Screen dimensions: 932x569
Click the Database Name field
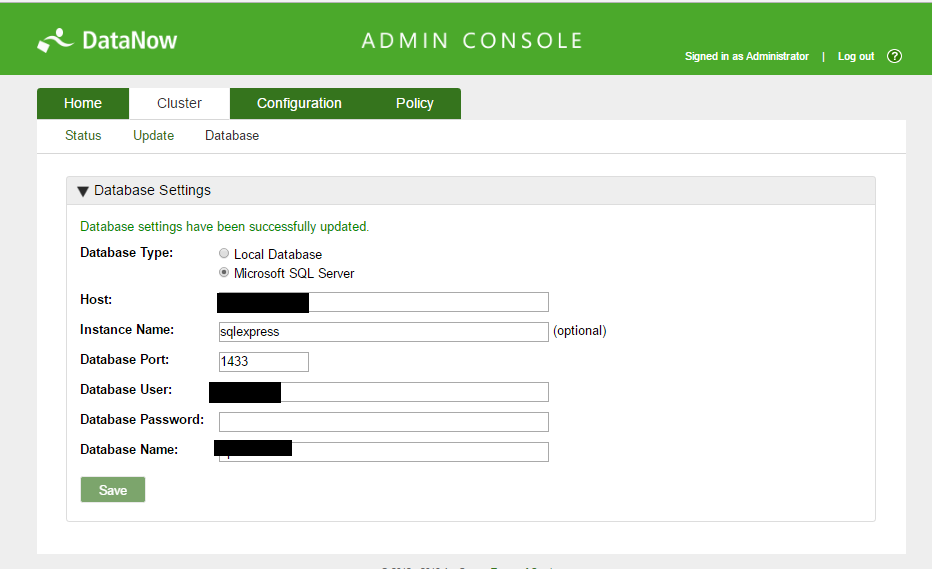(420, 452)
